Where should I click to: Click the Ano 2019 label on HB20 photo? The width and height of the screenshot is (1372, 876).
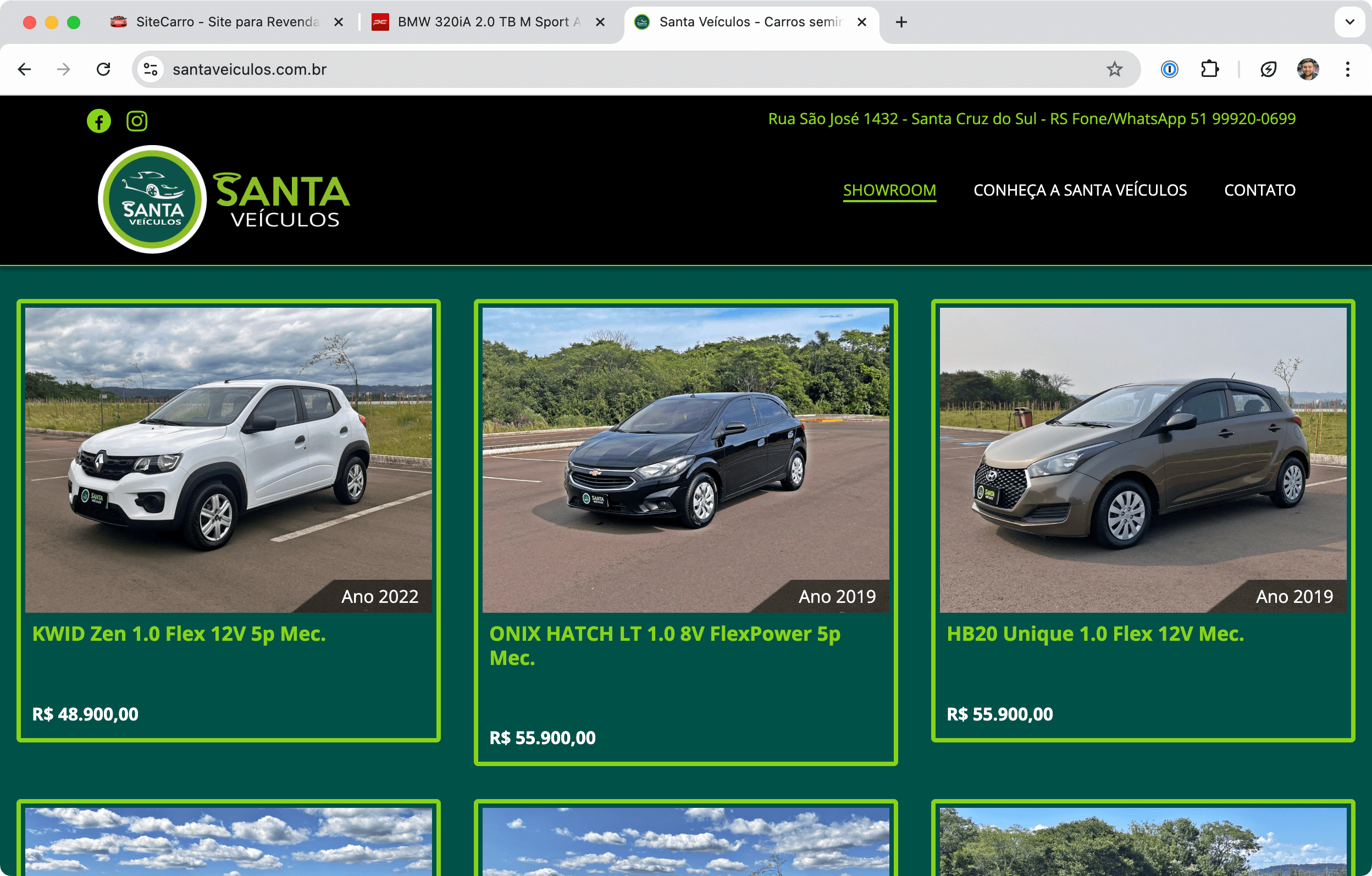pos(1294,596)
